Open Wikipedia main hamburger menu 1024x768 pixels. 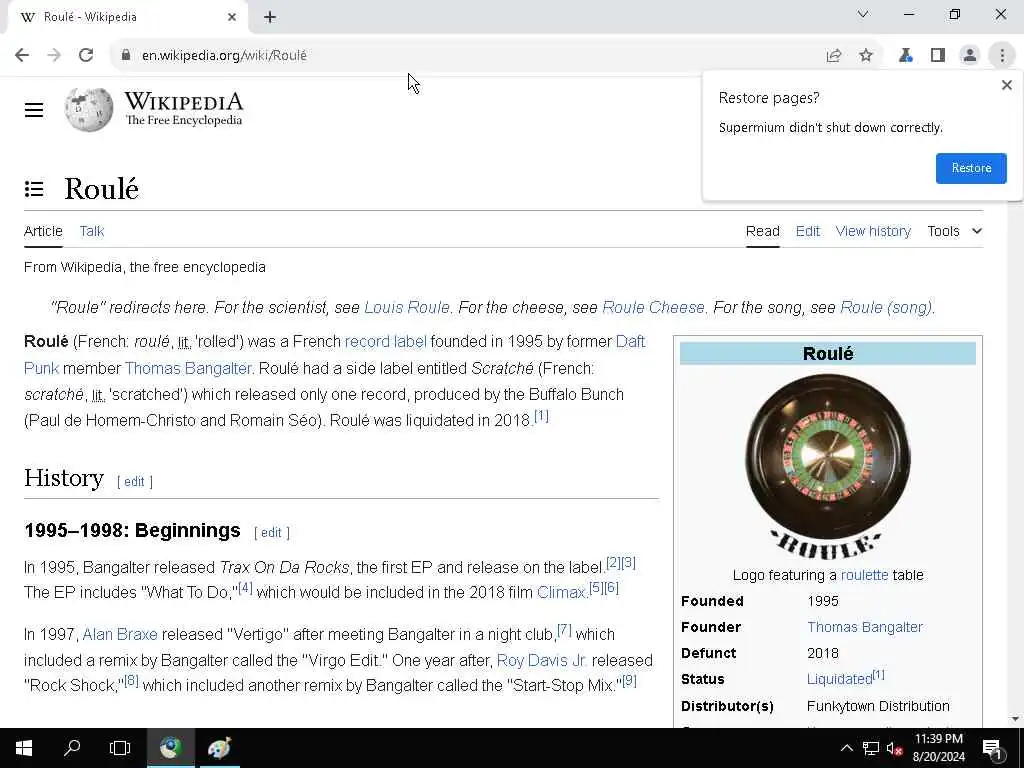pyautogui.click(x=34, y=110)
